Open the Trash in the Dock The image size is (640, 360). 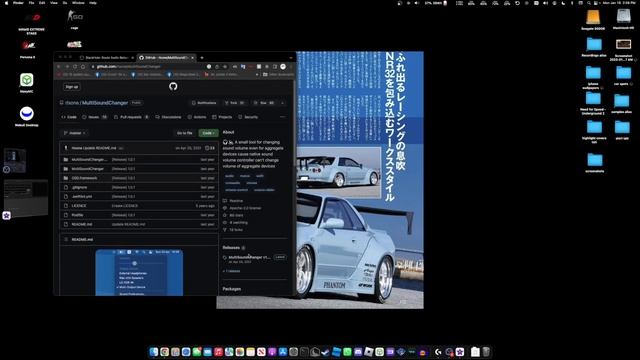pos(486,352)
